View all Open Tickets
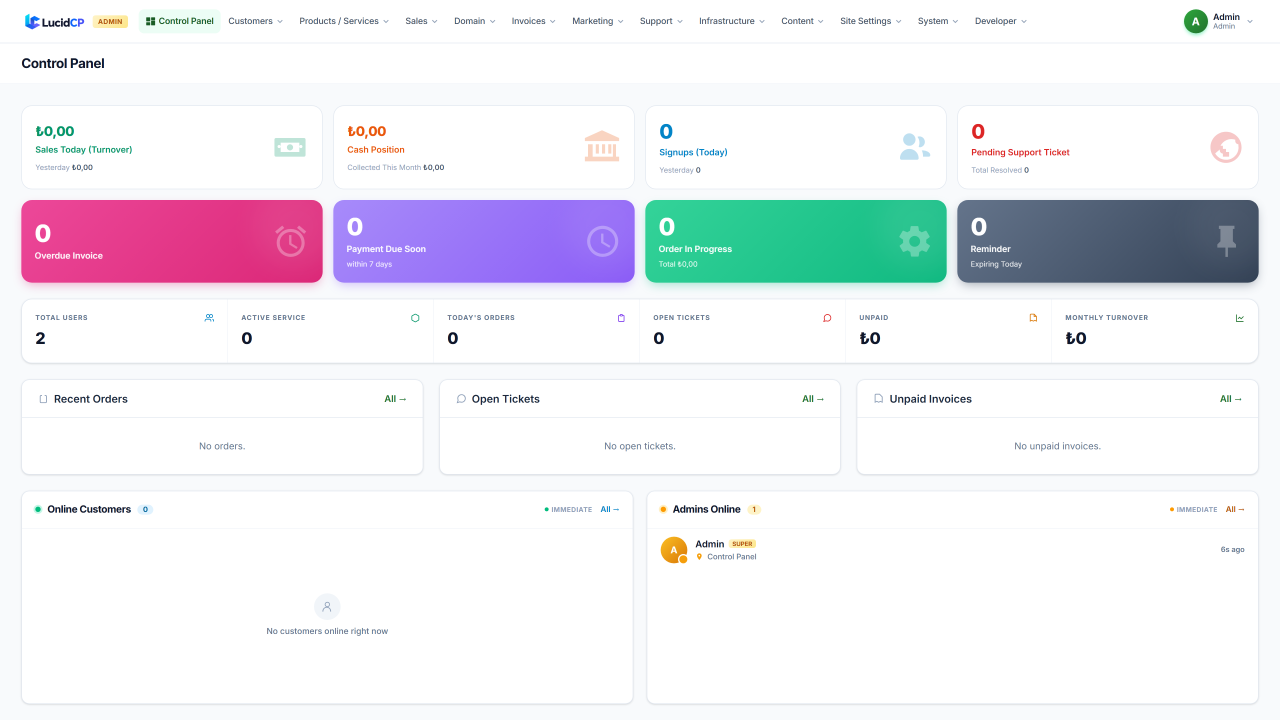The image size is (1280, 720). pyautogui.click(x=814, y=399)
